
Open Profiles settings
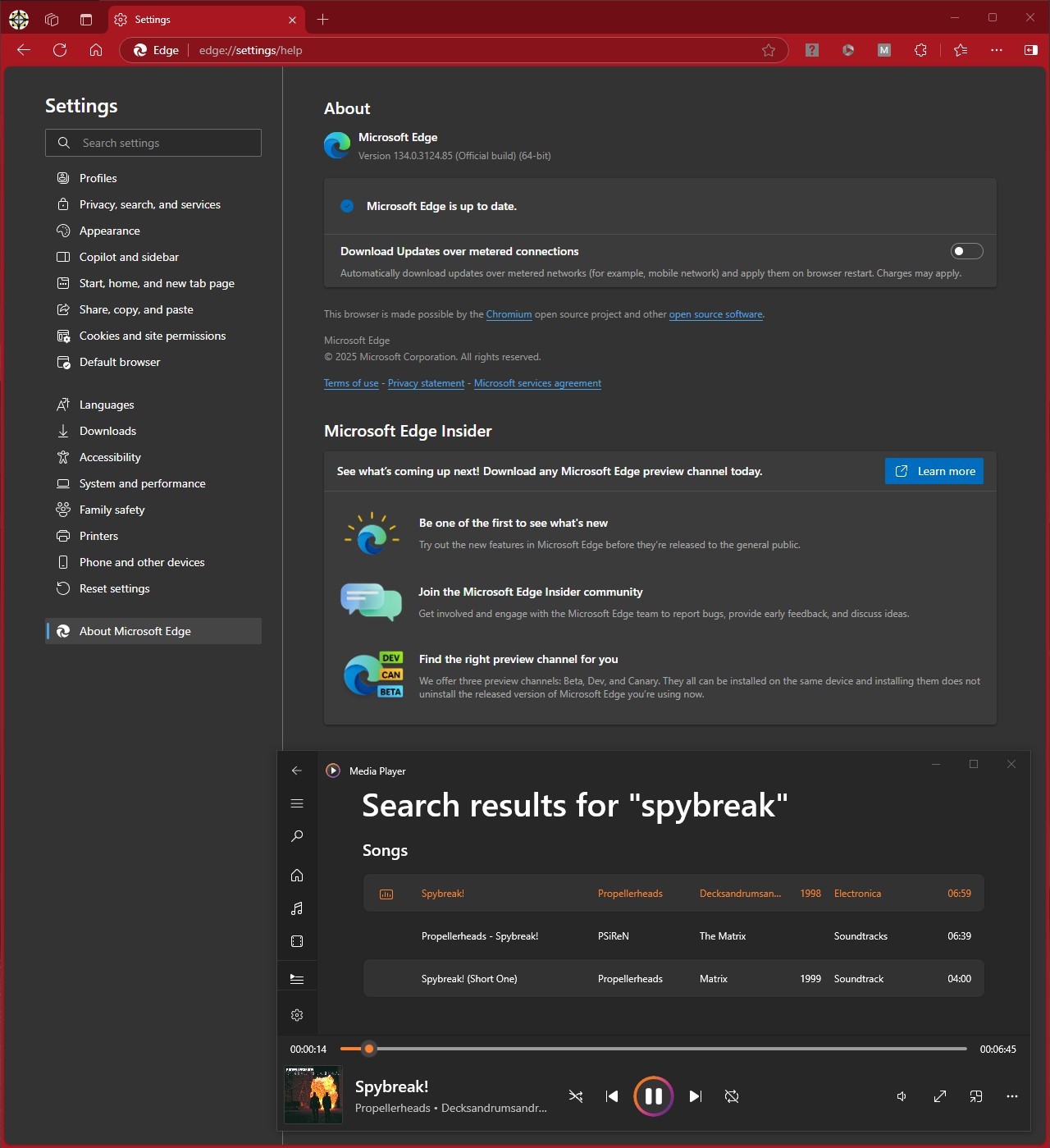pyautogui.click(x=153, y=178)
